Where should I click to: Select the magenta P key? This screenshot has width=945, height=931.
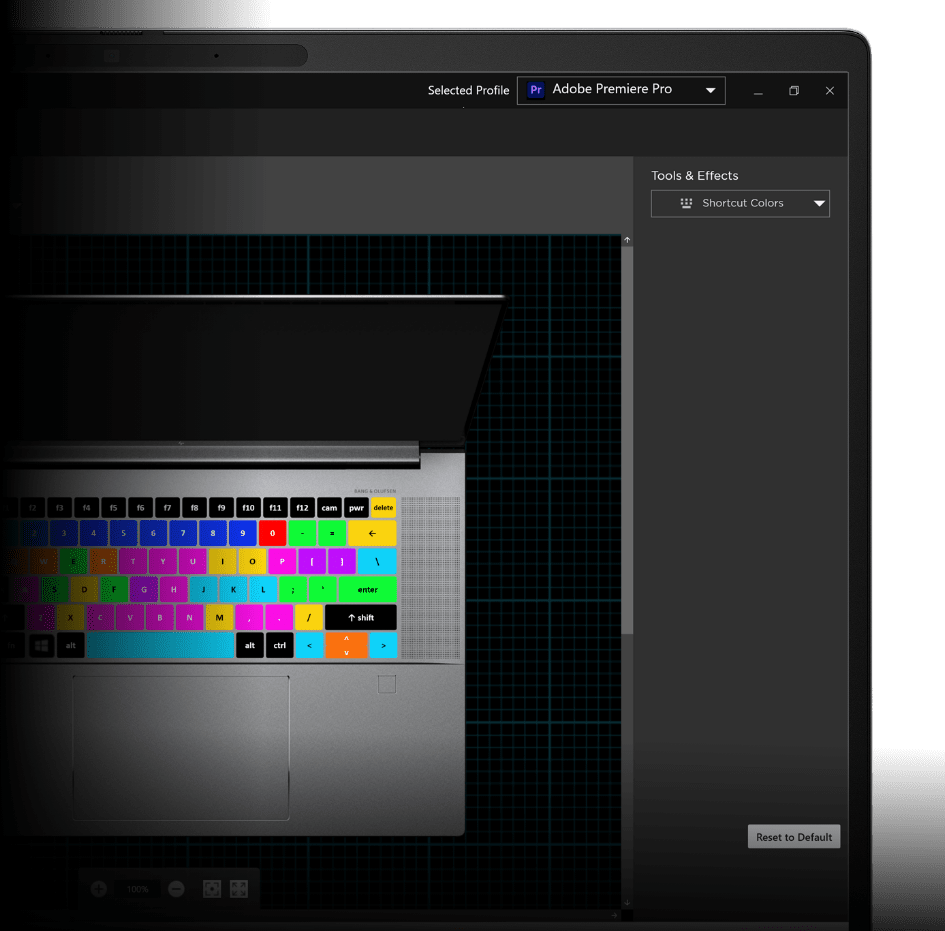(x=282, y=562)
